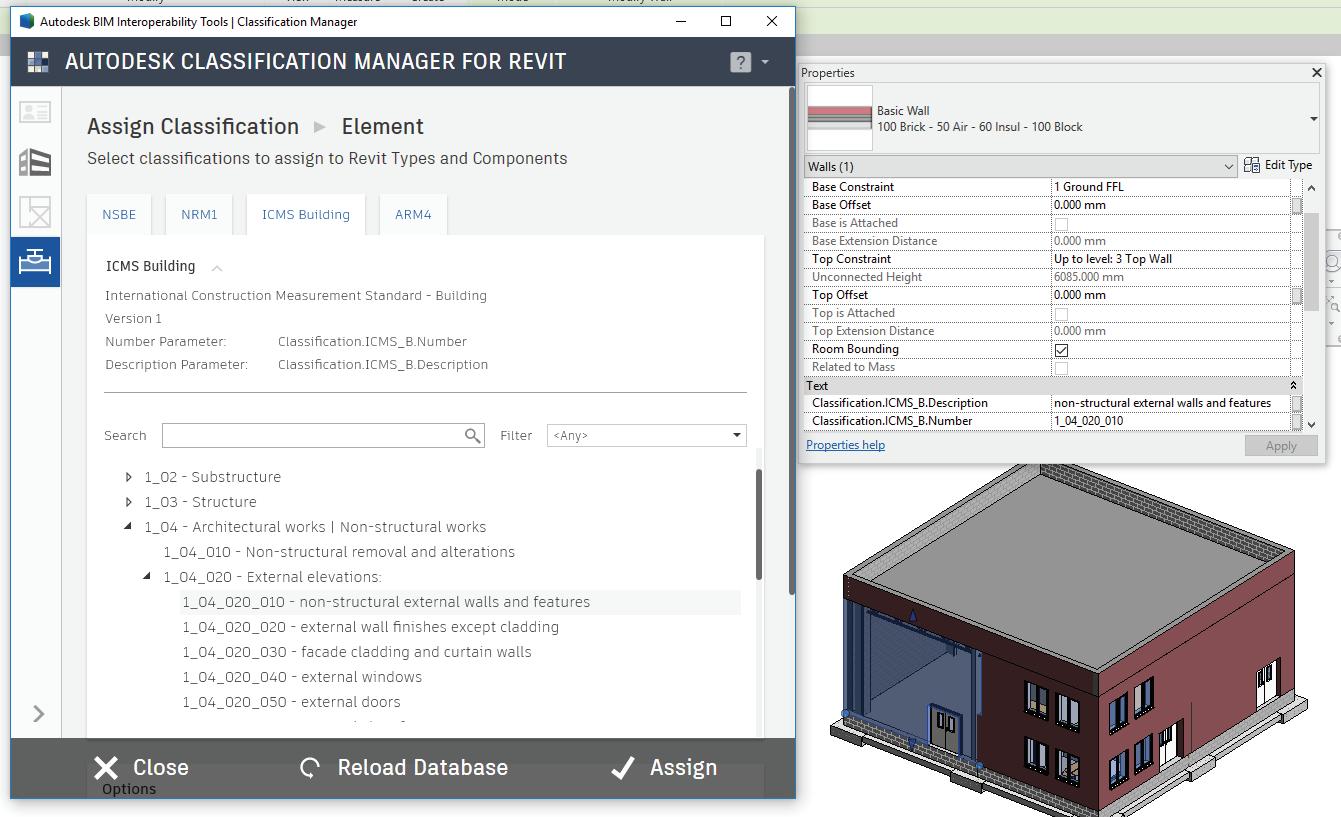Click the Assign button
Screen dimensions: 1341x817
(664, 767)
